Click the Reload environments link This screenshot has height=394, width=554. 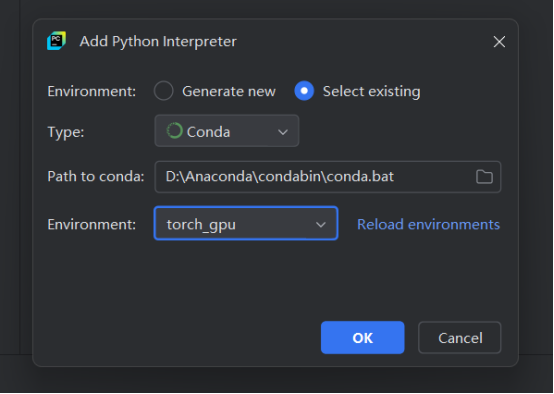428,224
